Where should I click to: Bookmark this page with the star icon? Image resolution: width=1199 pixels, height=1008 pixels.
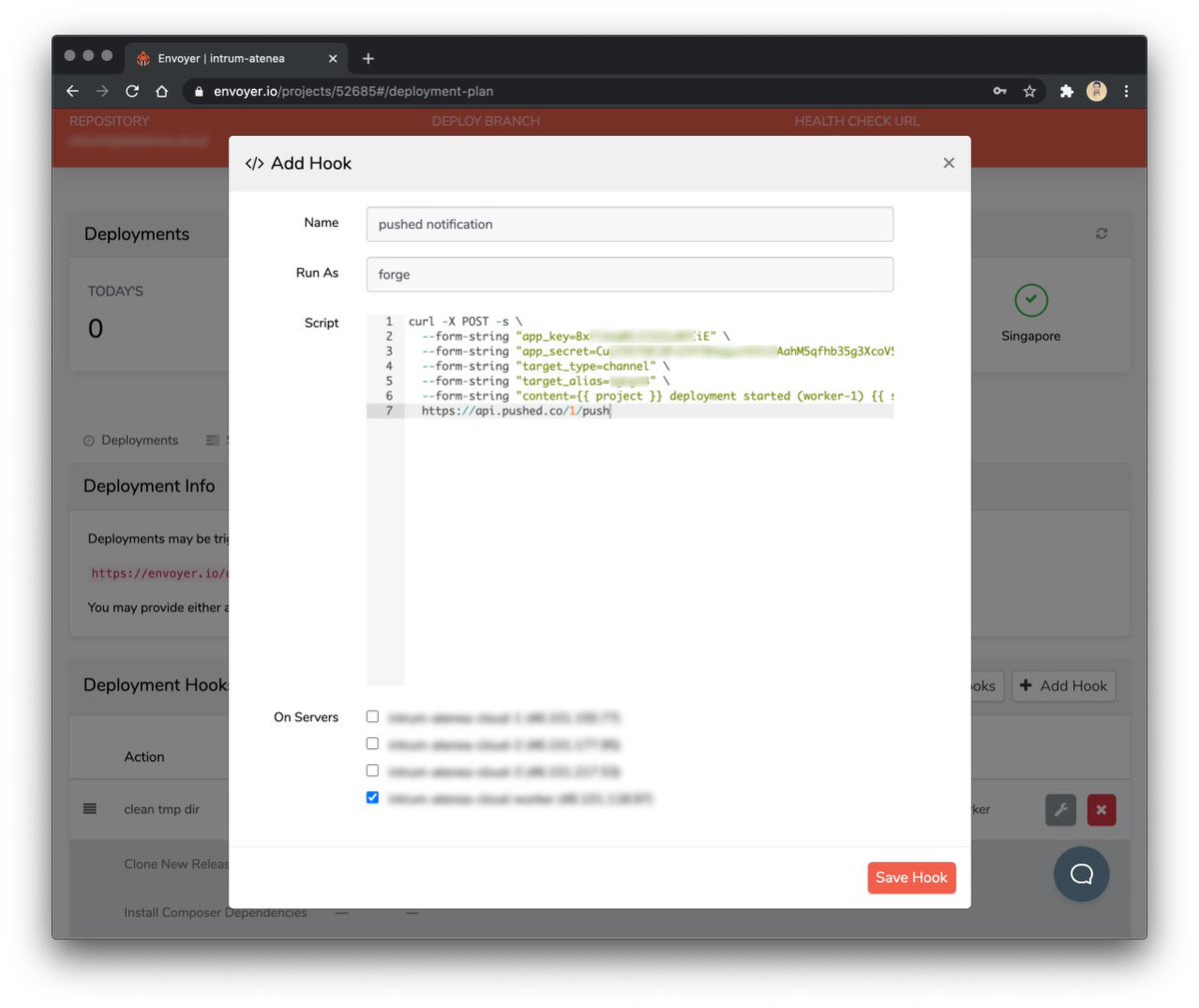[1029, 91]
